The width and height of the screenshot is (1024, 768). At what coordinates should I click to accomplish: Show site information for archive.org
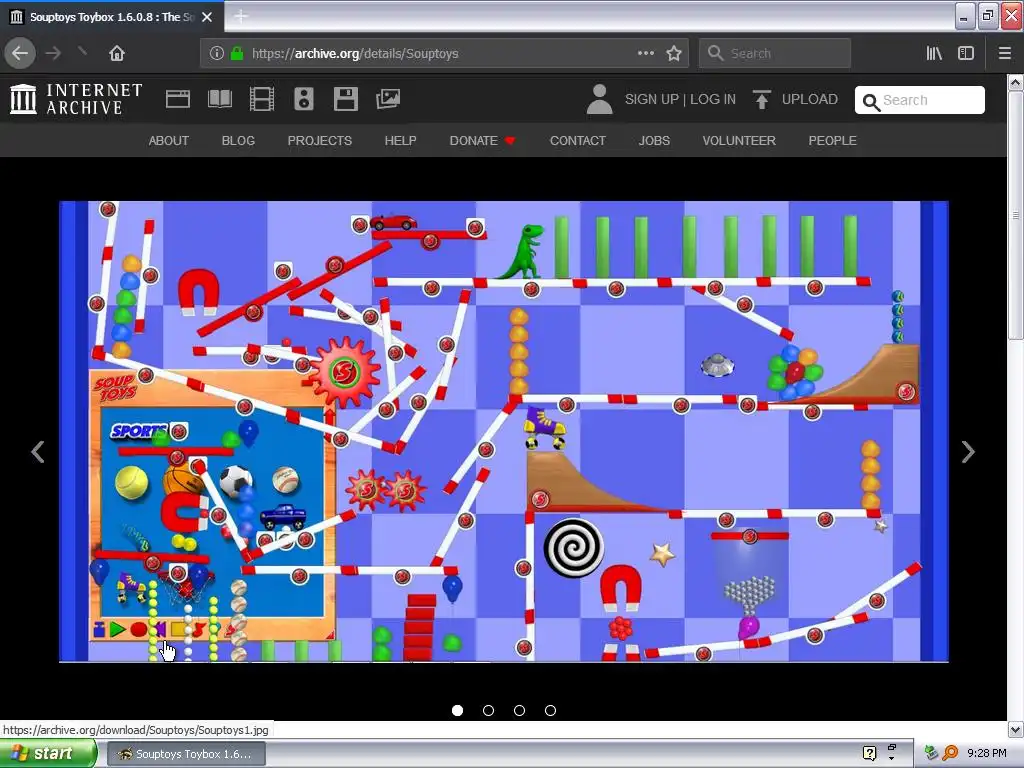point(217,54)
